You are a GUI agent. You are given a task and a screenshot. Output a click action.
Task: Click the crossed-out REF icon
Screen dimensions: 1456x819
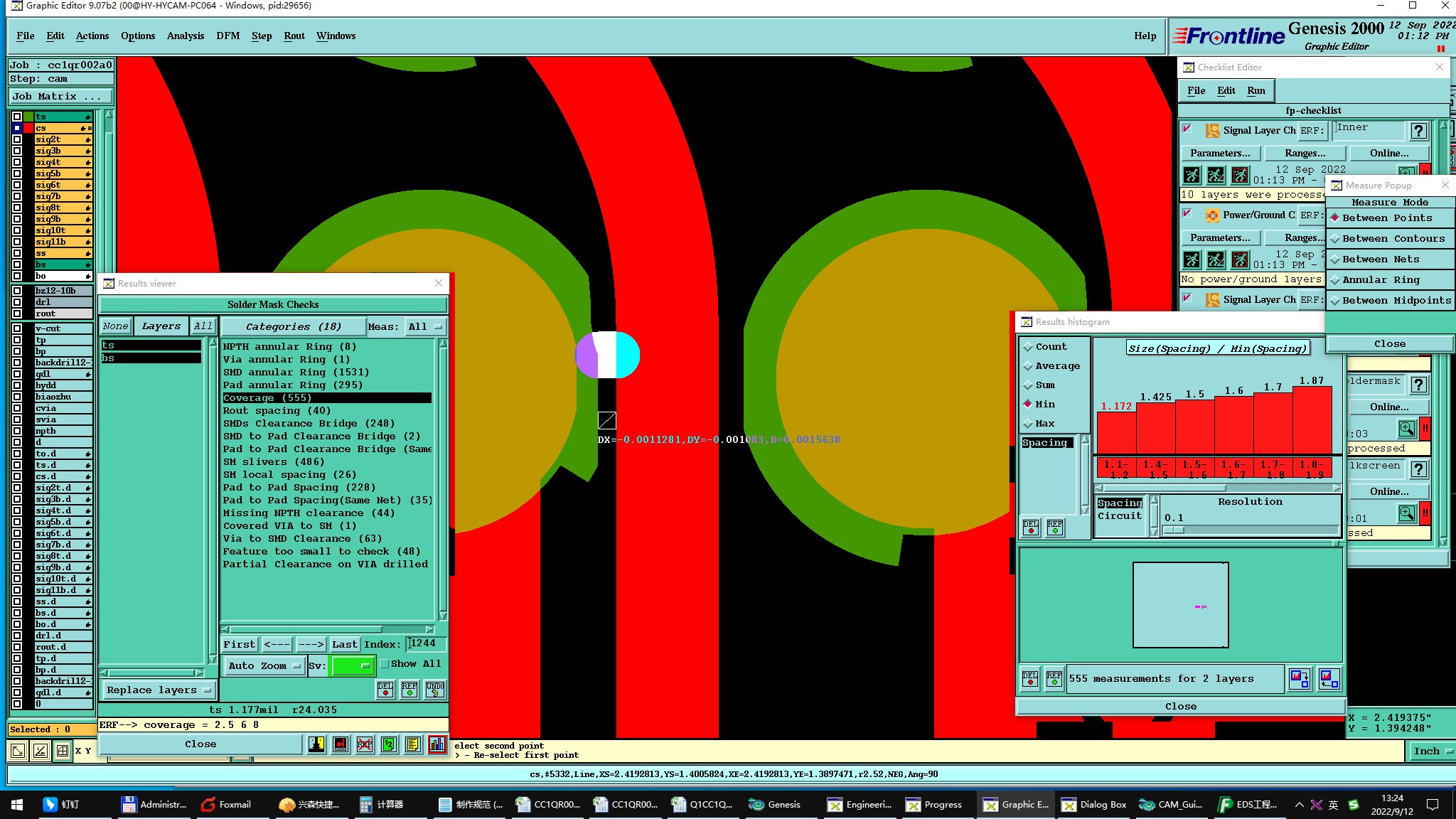[x=365, y=744]
